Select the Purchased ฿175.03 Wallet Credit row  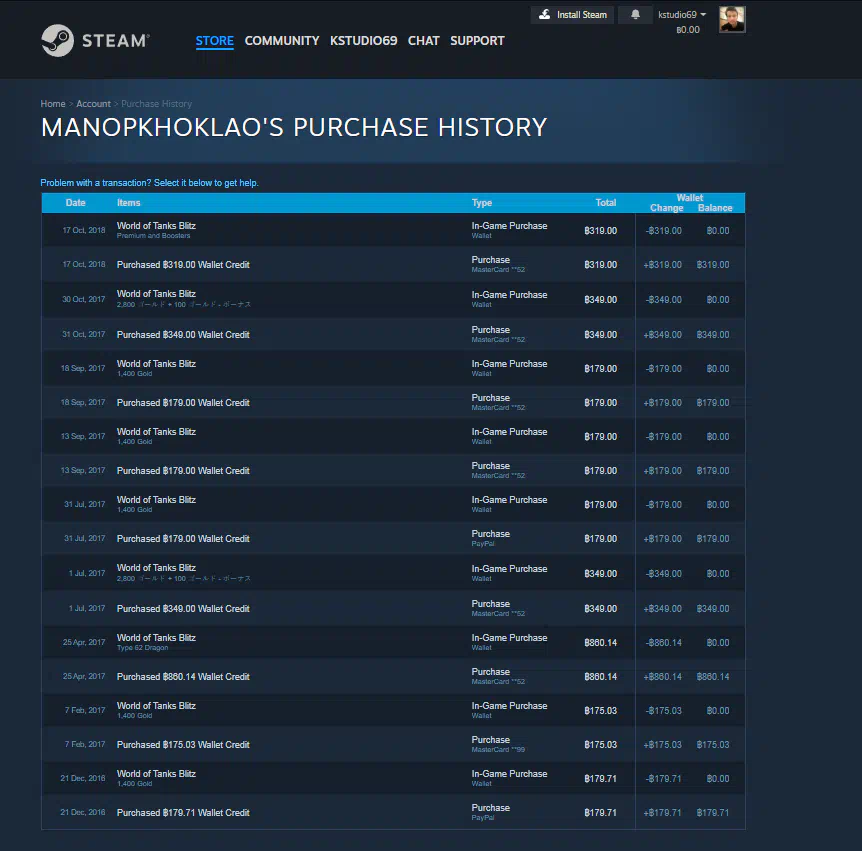click(393, 744)
